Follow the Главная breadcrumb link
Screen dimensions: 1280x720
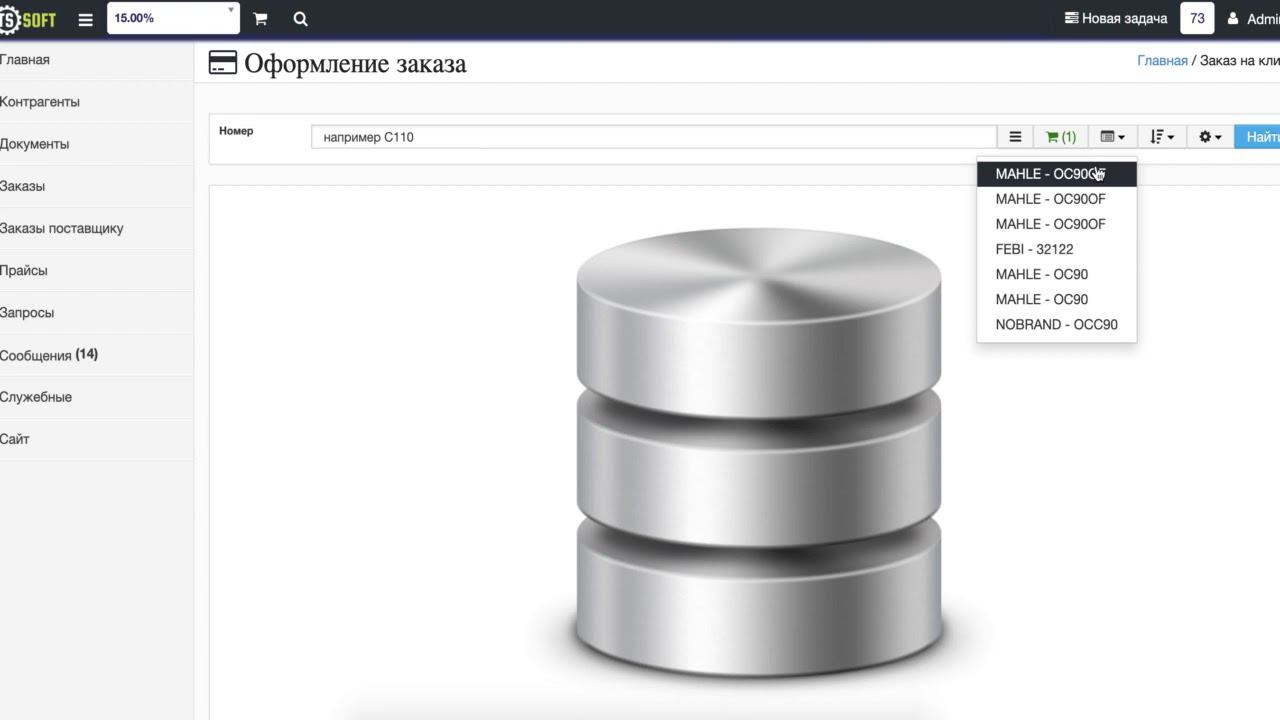[x=1162, y=61]
